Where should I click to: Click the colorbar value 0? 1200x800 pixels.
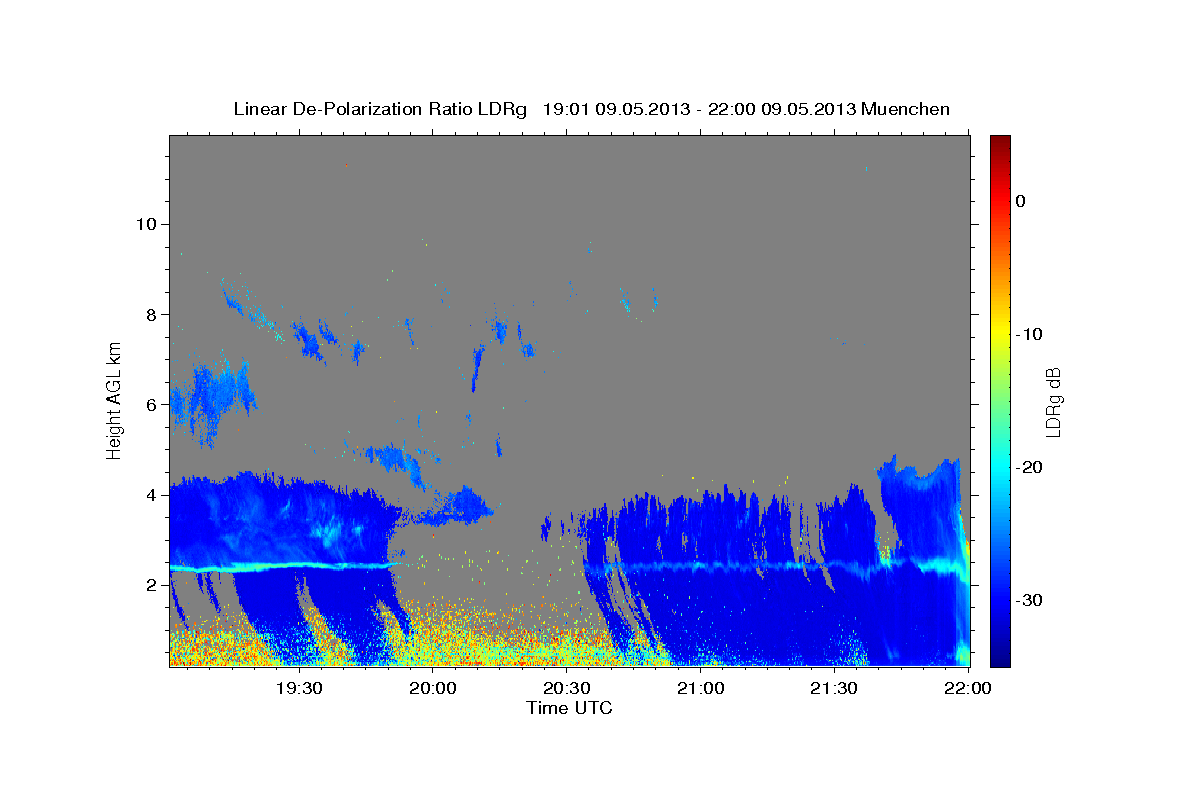1020,201
